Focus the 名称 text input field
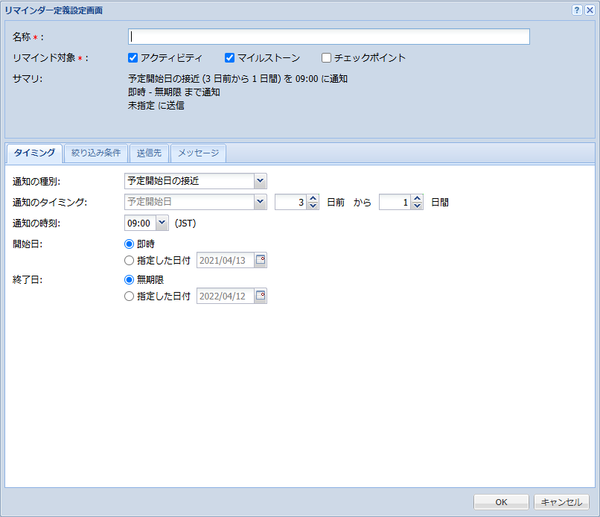Image resolution: width=600 pixels, height=517 pixels. pos(329,37)
